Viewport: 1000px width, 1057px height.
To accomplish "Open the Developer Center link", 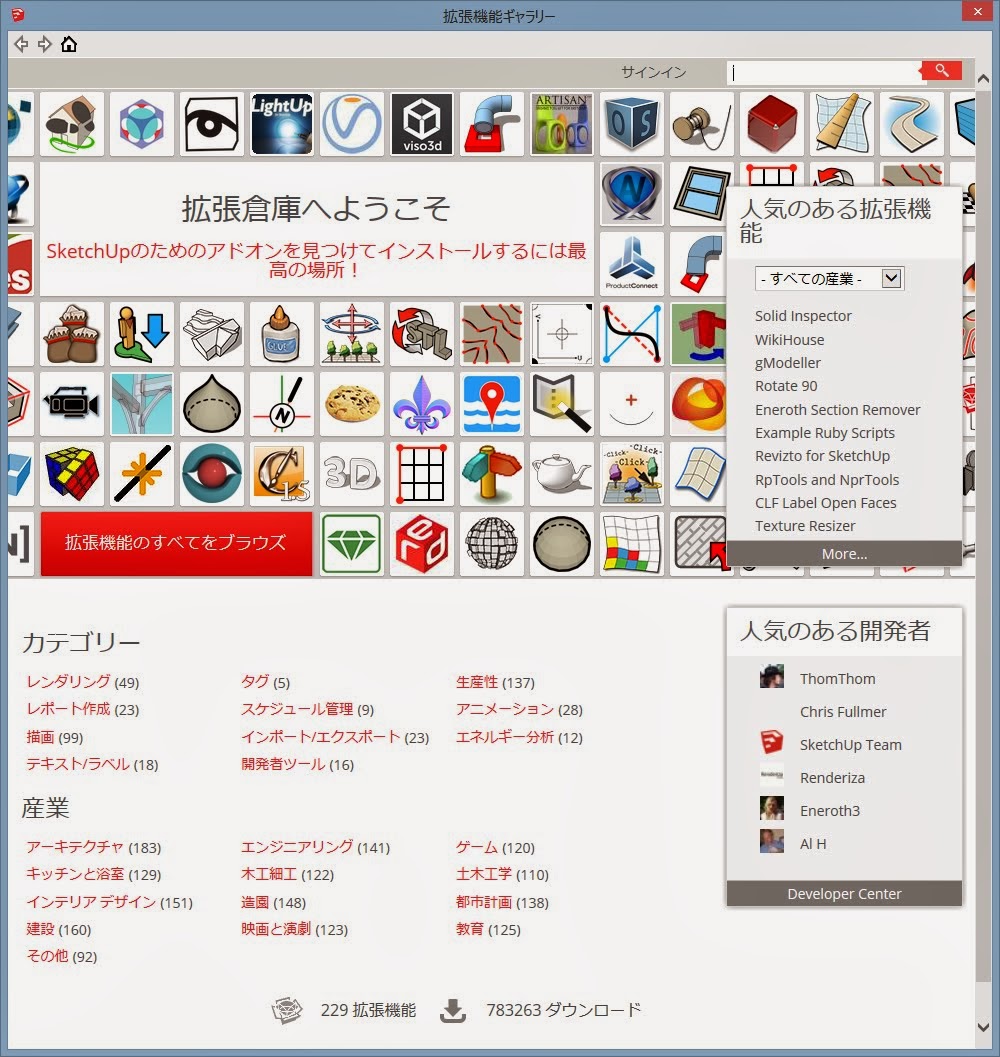I will (x=844, y=893).
